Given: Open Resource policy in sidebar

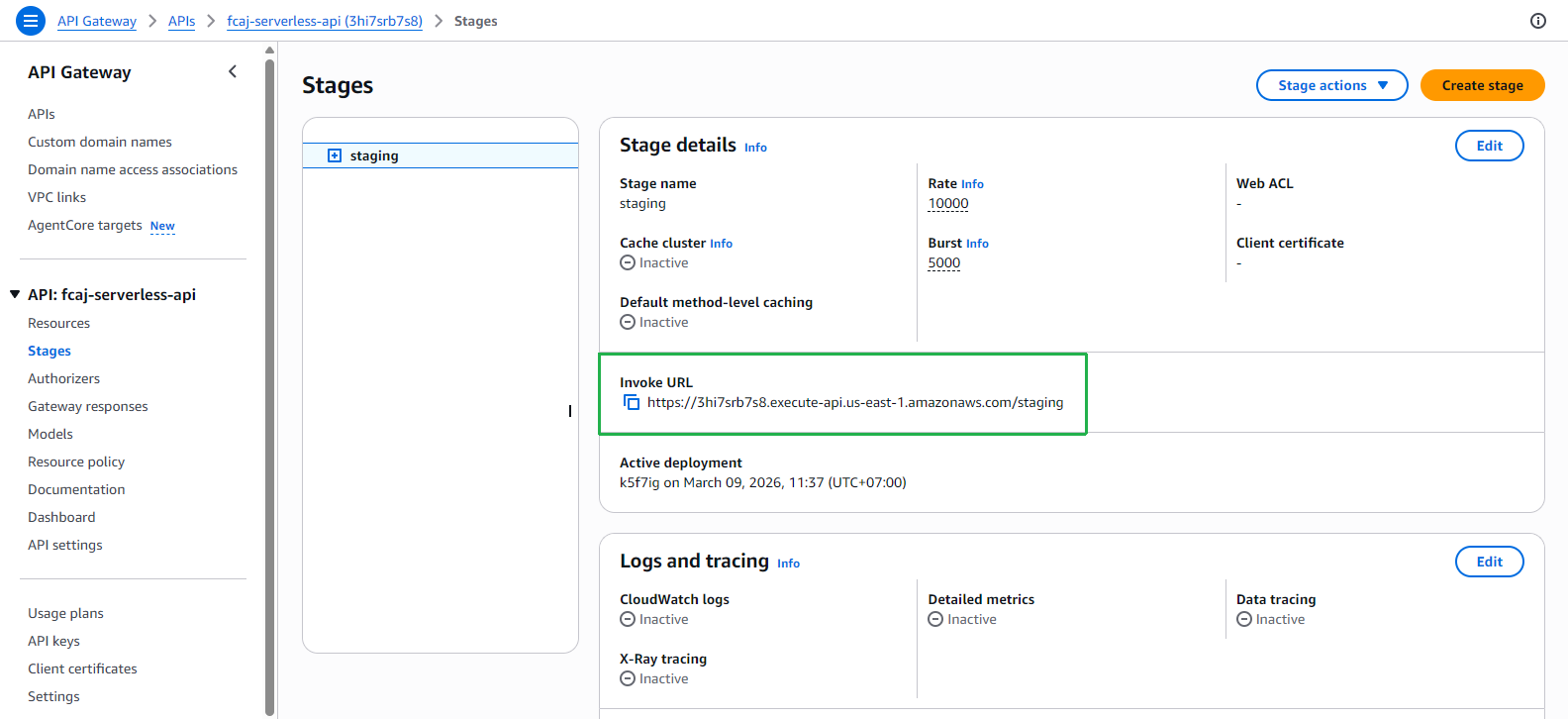Looking at the screenshot, I should pyautogui.click(x=76, y=462).
